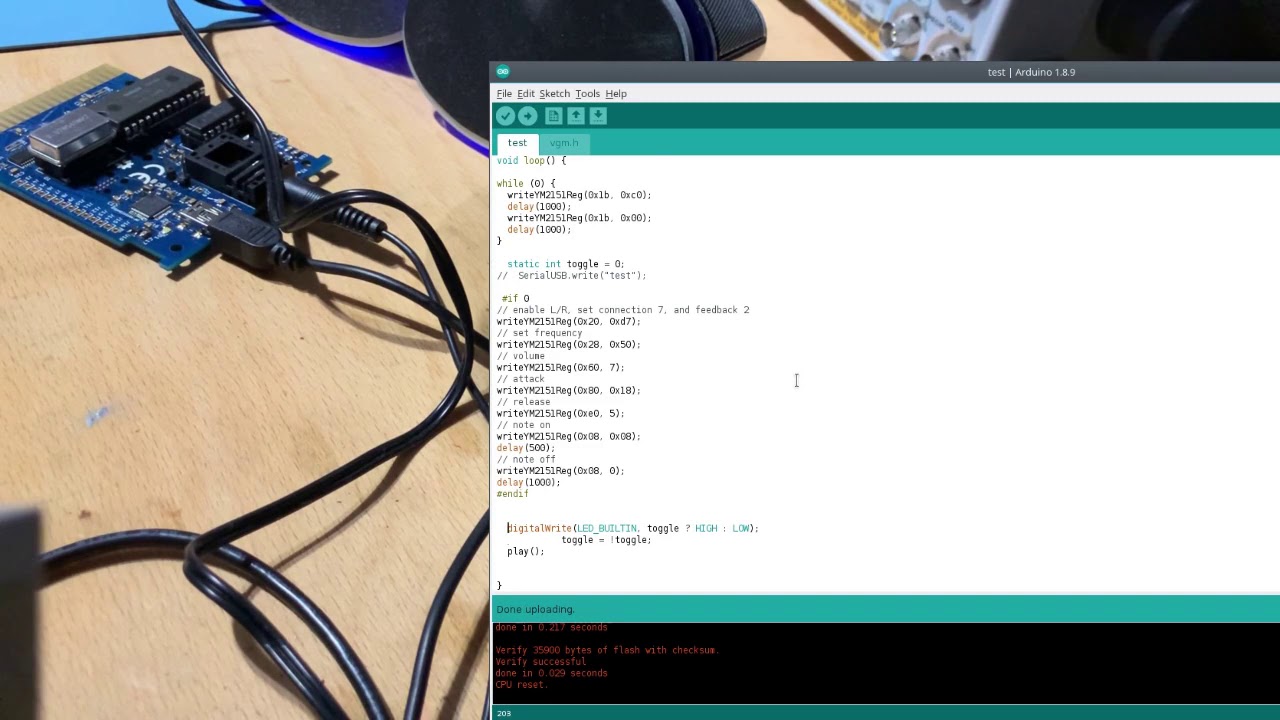Click the 'Done uploading.' status message
Screen dimensions: 1280x720
pyautogui.click(x=535, y=609)
